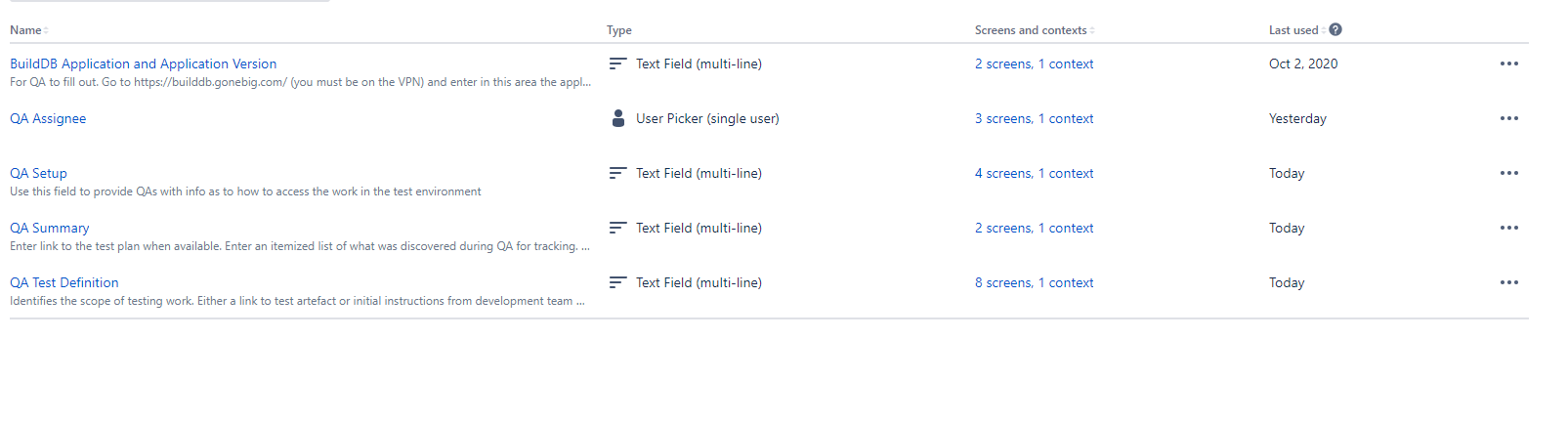Open more actions for QA Test Definition
Viewport: 1568px width, 424px height.
1508,282
